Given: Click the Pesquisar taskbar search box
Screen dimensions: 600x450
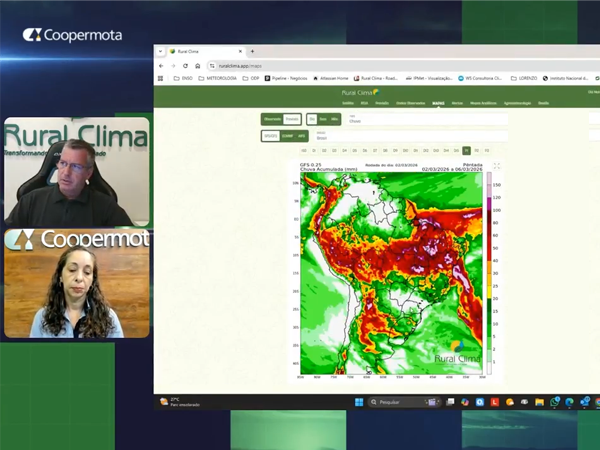Looking at the screenshot, I should coord(403,402).
